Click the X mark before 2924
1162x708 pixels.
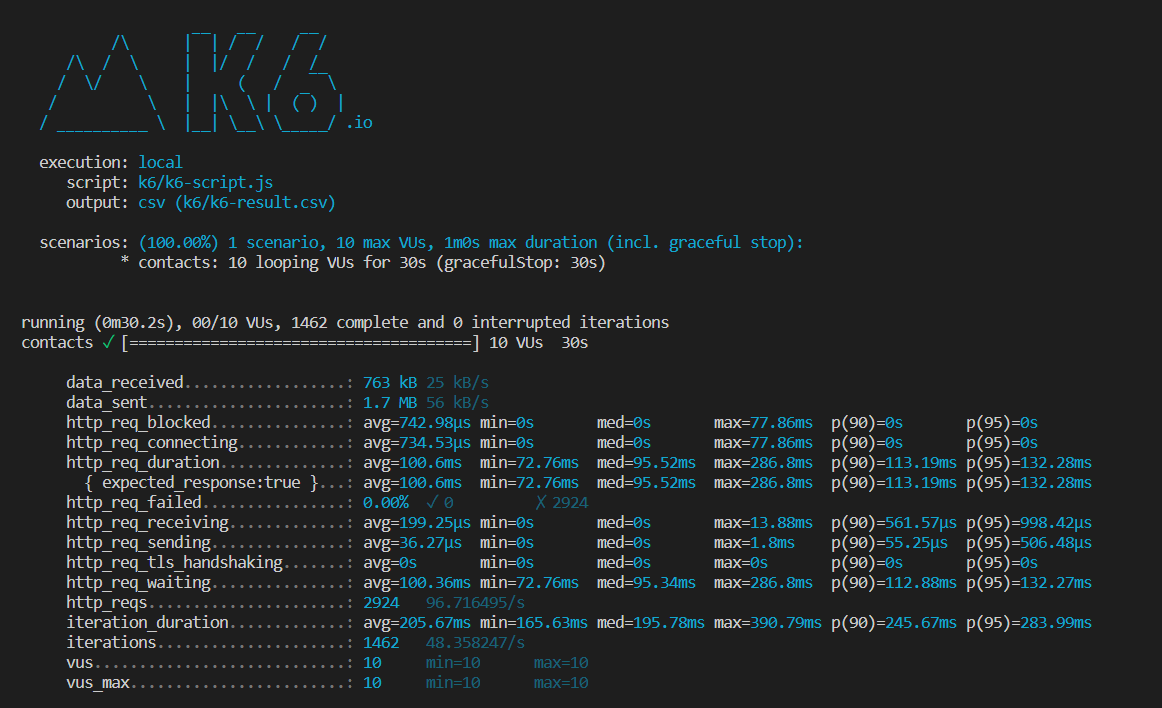pos(540,502)
